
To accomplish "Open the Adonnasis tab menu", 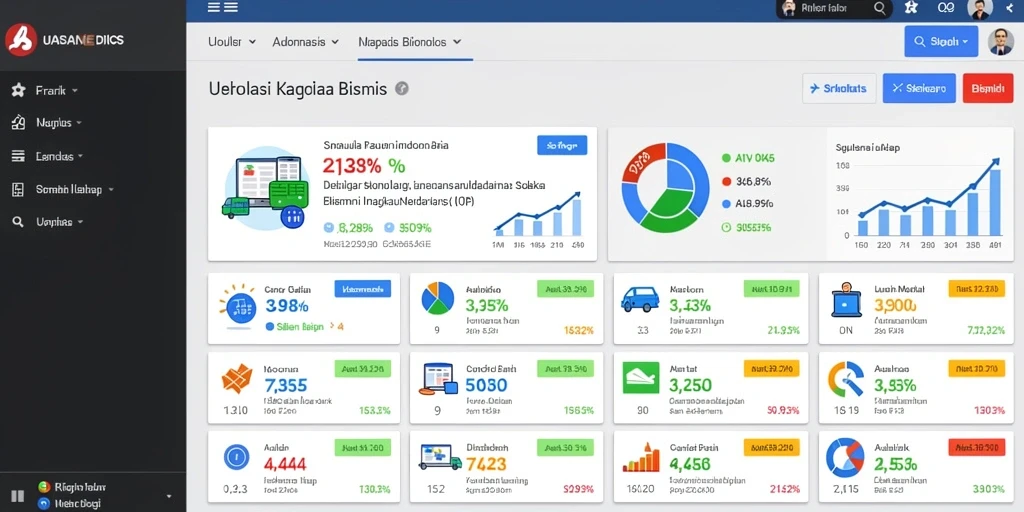I will (306, 42).
